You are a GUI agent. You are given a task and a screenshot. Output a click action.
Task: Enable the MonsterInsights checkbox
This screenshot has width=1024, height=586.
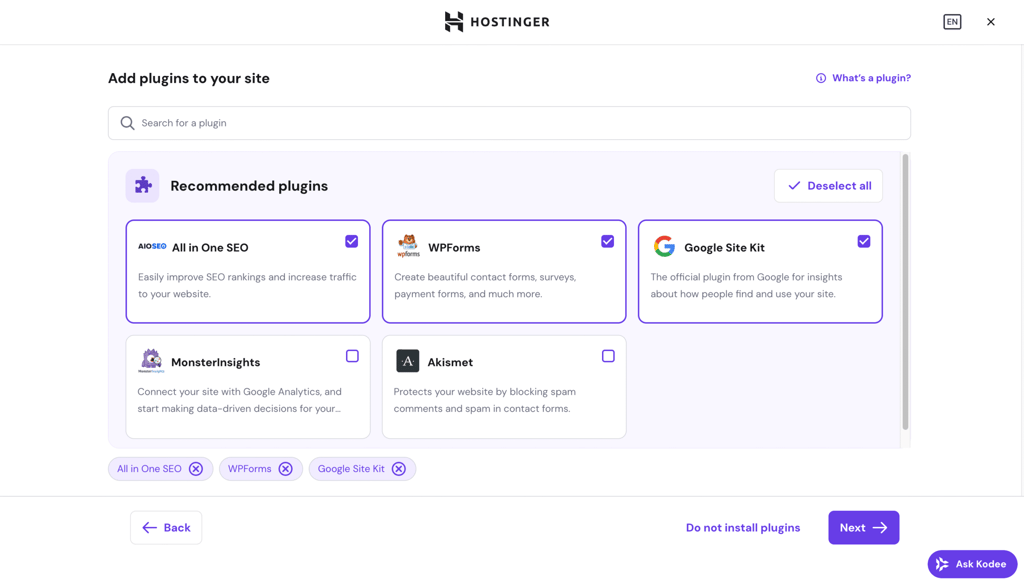pos(352,355)
